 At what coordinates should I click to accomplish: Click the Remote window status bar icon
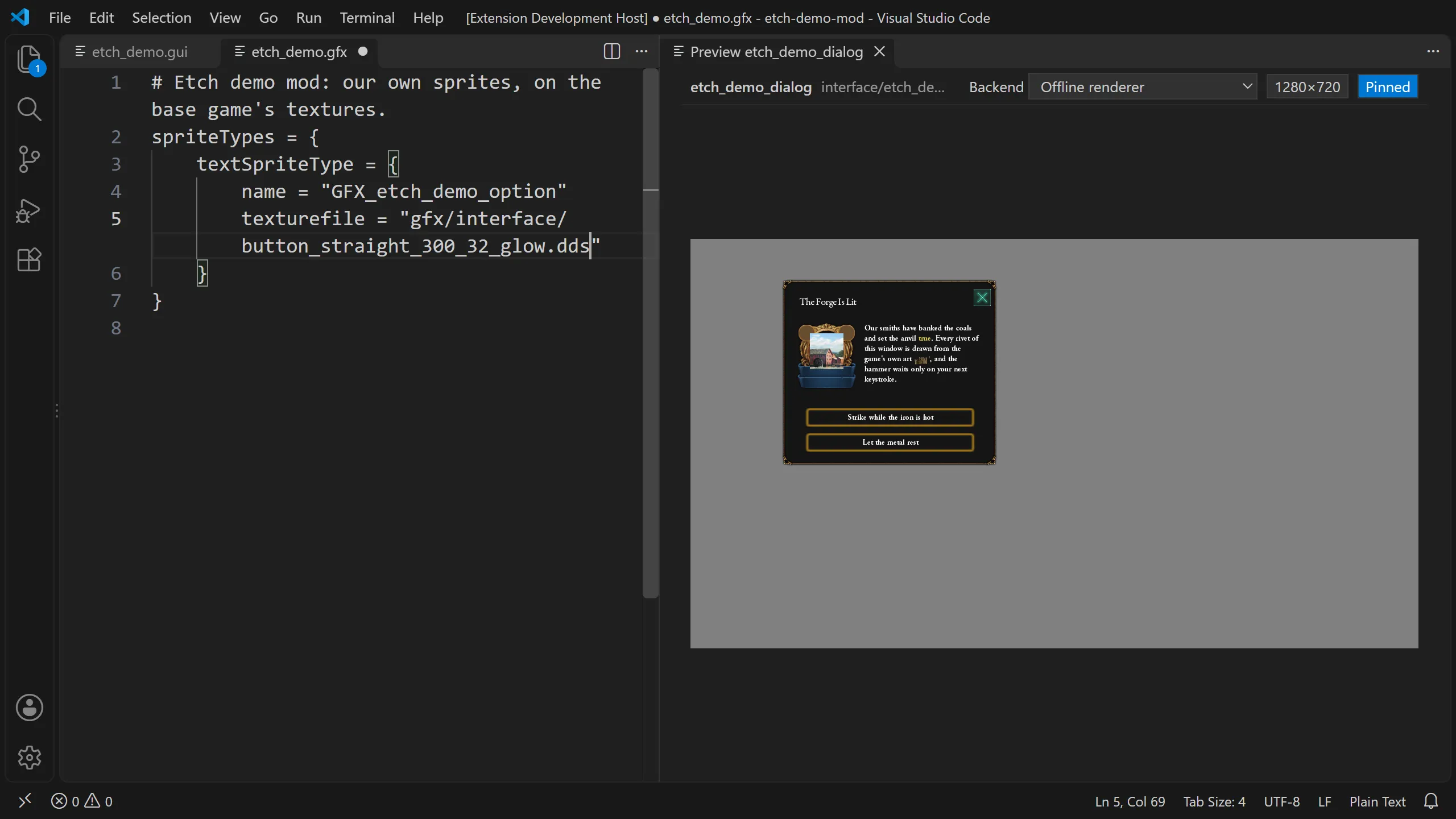[x=25, y=801]
